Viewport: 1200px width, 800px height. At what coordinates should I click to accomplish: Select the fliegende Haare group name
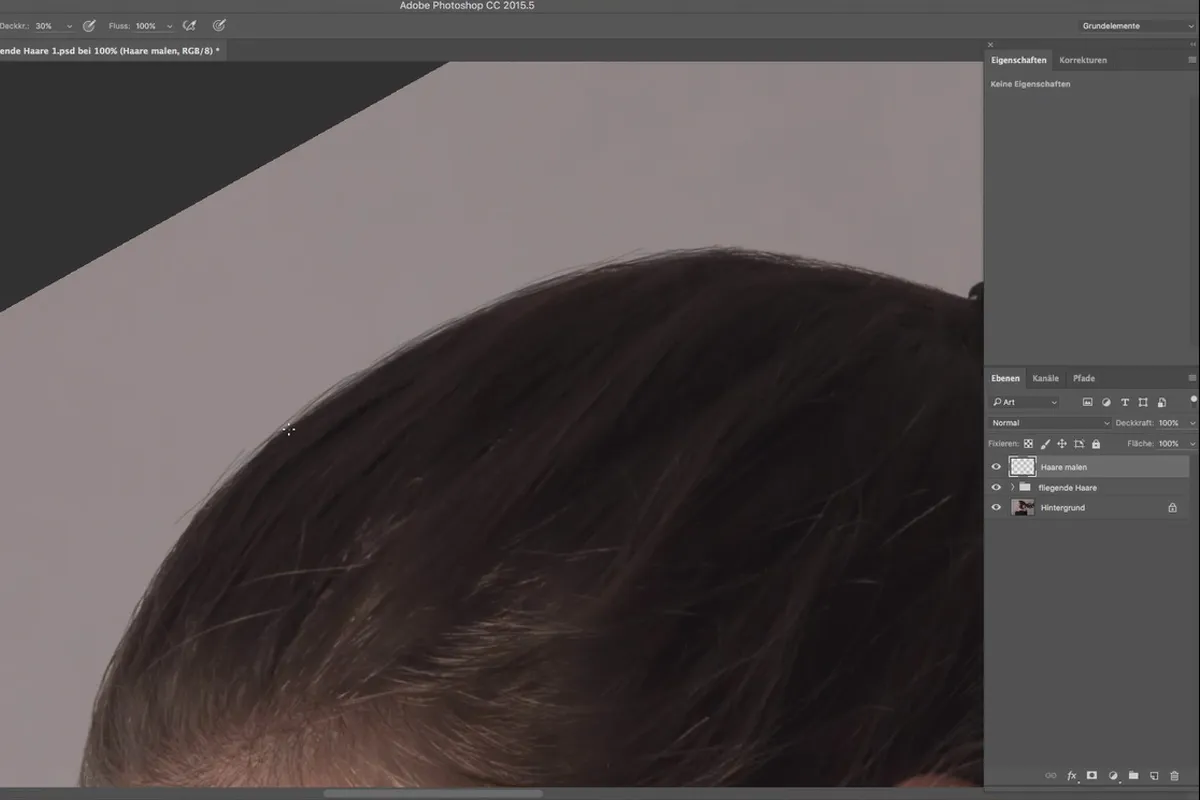pos(1067,488)
